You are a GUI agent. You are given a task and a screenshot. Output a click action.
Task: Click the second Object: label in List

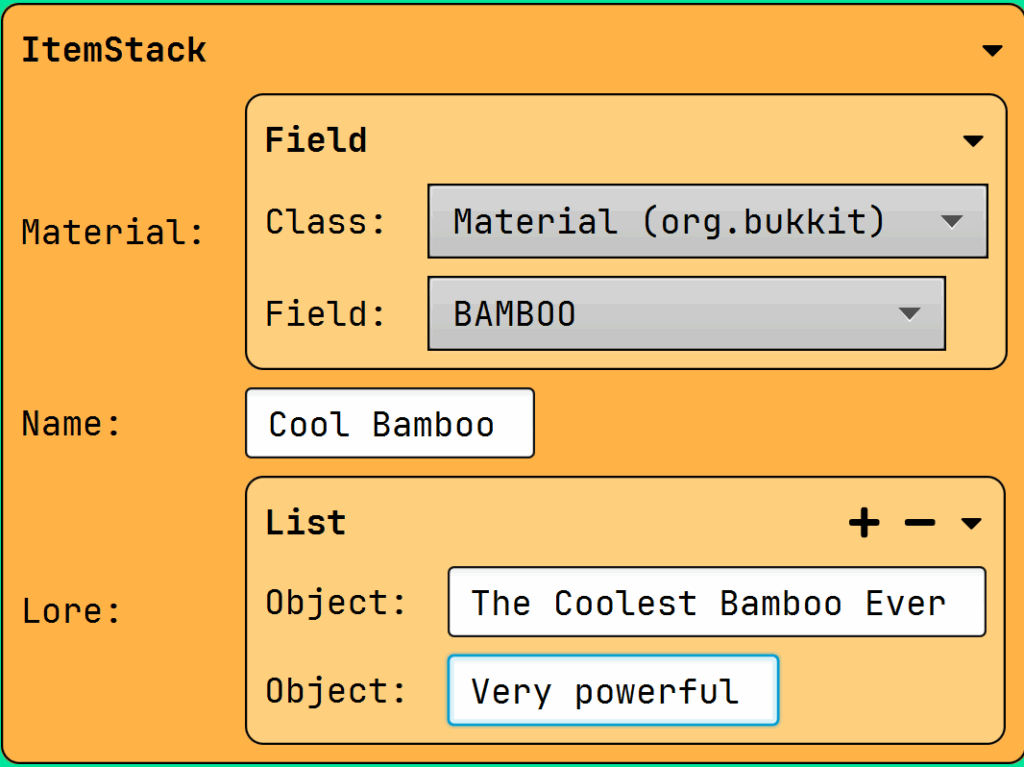336,691
